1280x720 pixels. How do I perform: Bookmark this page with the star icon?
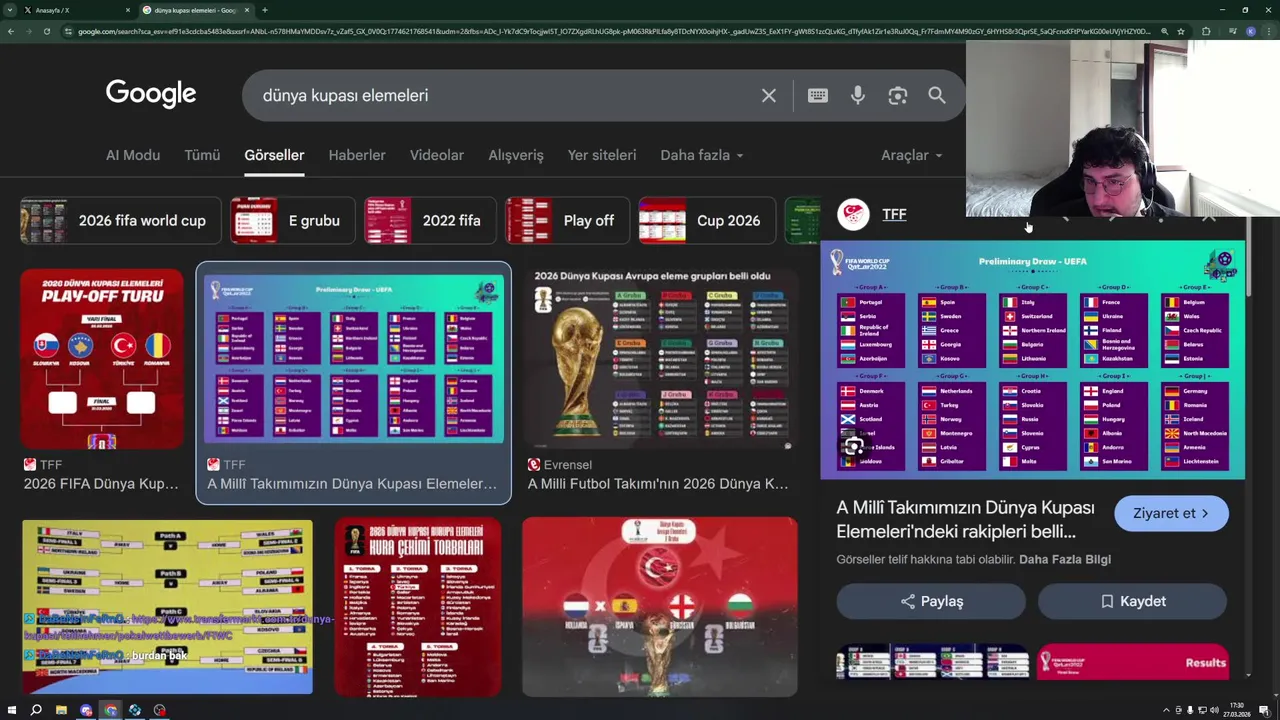click(x=1181, y=31)
